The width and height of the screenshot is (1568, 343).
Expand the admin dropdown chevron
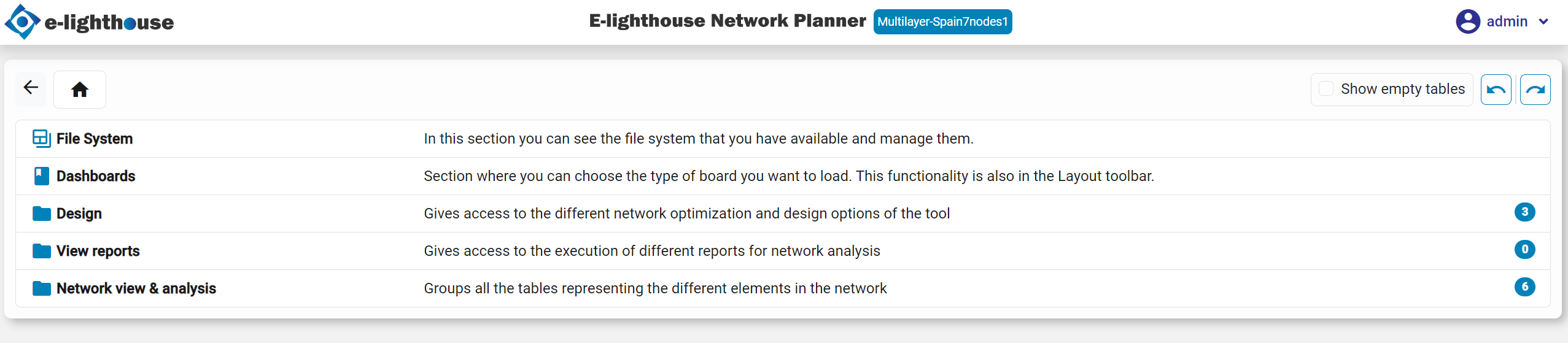click(x=1543, y=22)
